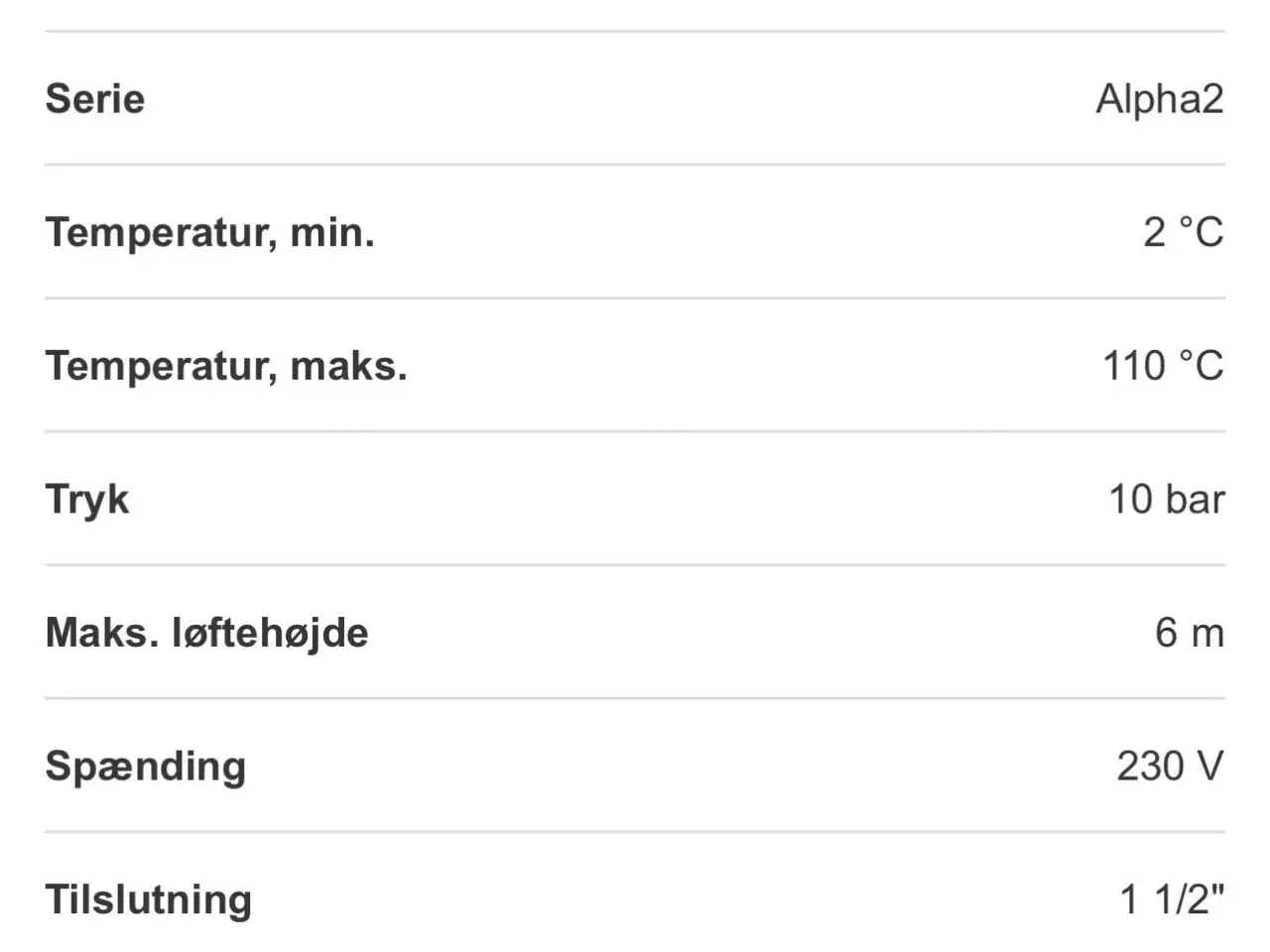Click the Tryk label
This screenshot has width=1270, height=952.
87,499
